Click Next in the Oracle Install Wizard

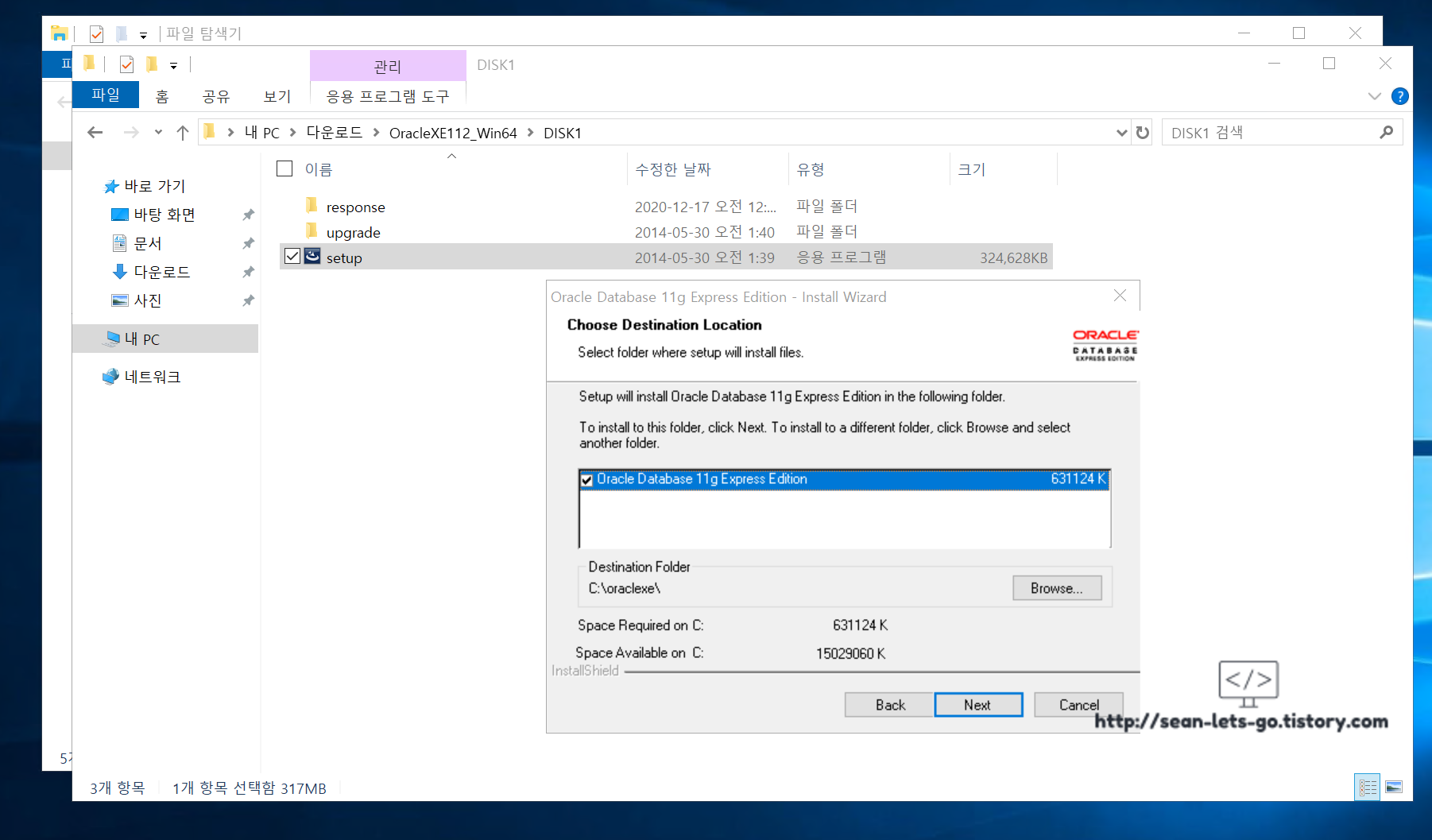click(978, 705)
